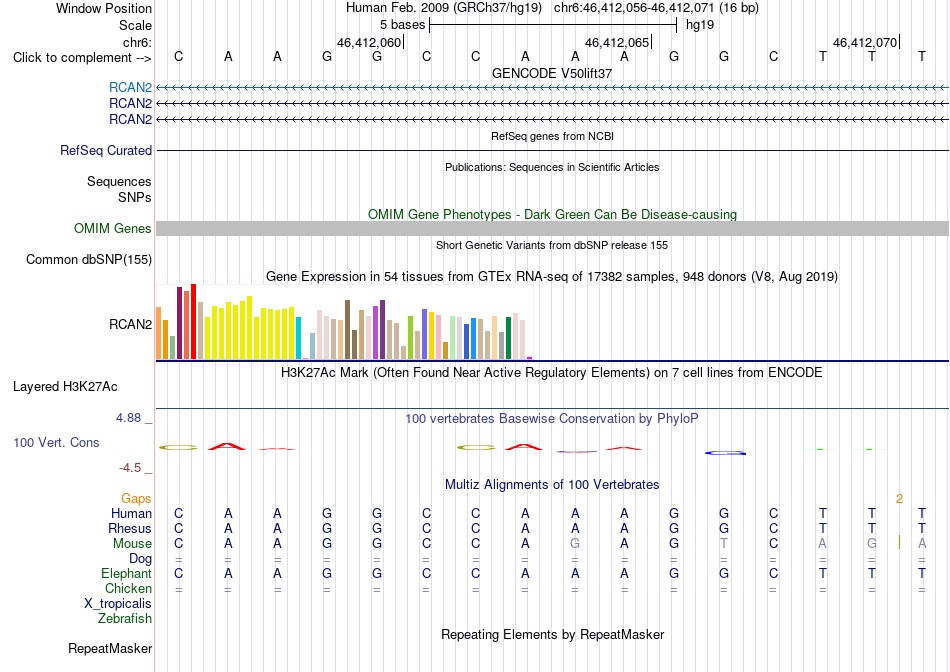Click the Sequences track label
This screenshot has height=672, width=950.
[119, 181]
